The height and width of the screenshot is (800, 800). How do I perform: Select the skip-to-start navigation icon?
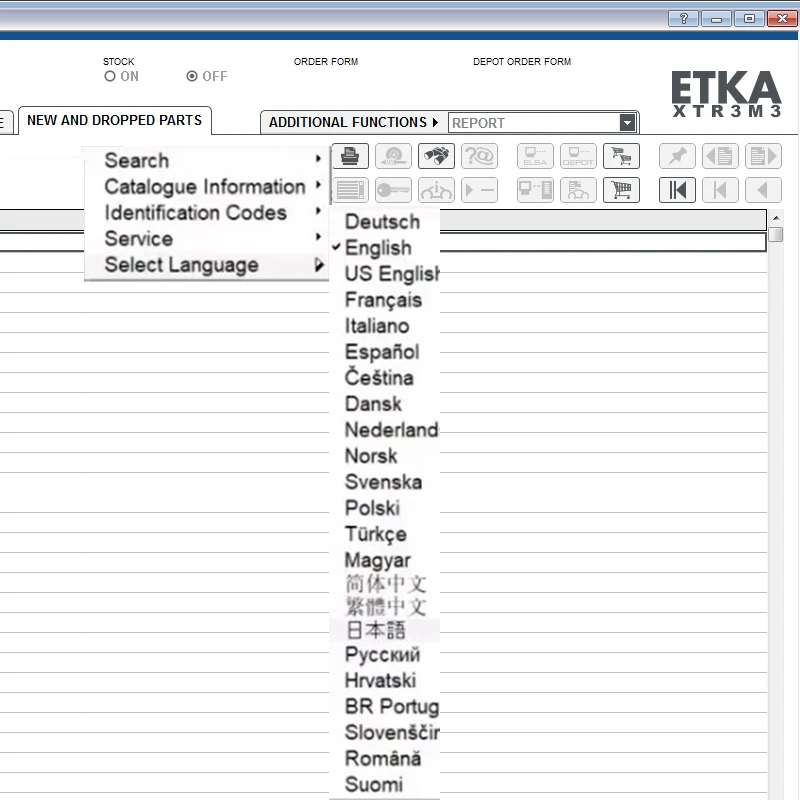pyautogui.click(x=677, y=190)
